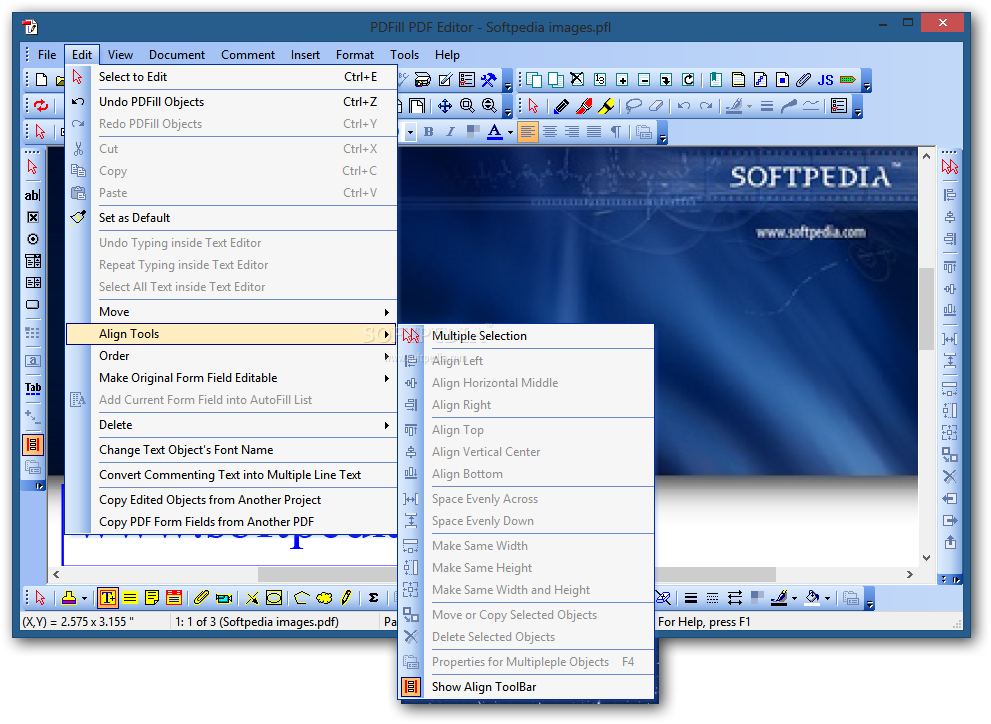Select the Radio Button form tool
Viewport: 991px width, 724px height.
click(x=32, y=239)
